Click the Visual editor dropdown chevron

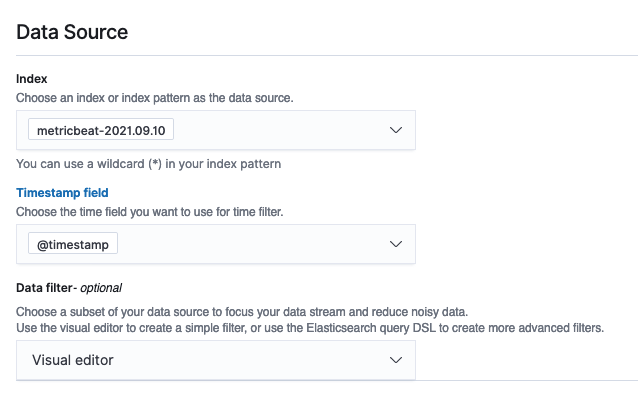[x=395, y=360]
